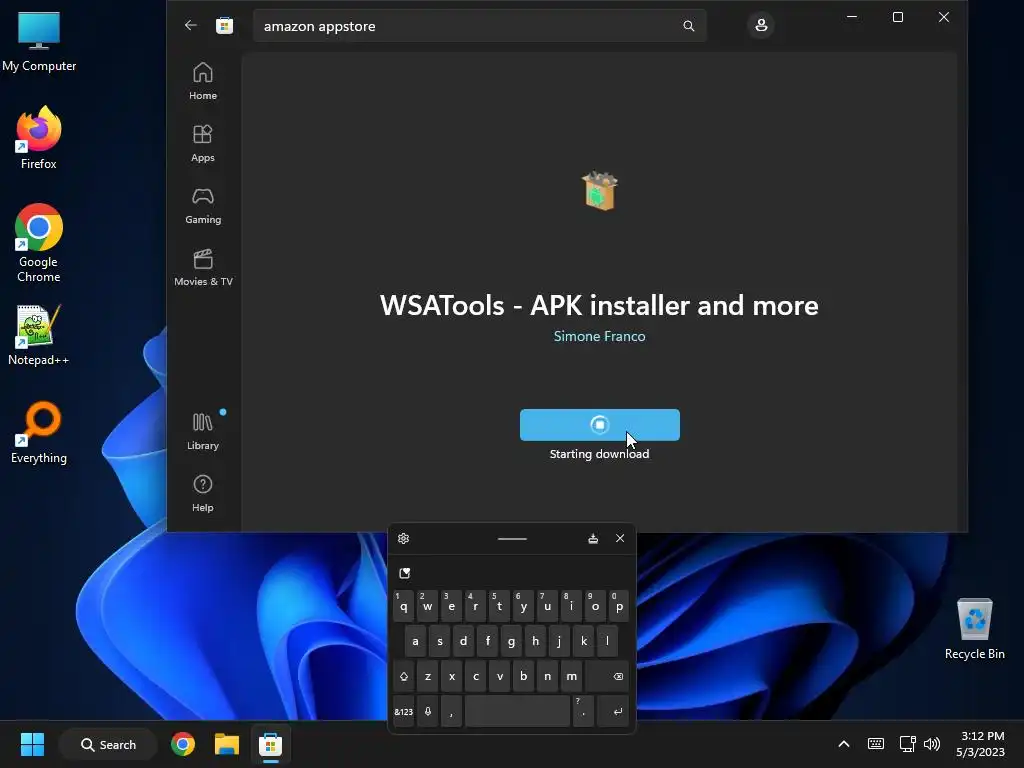Click the taskbar Search box
The image size is (1024, 768).
(108, 744)
